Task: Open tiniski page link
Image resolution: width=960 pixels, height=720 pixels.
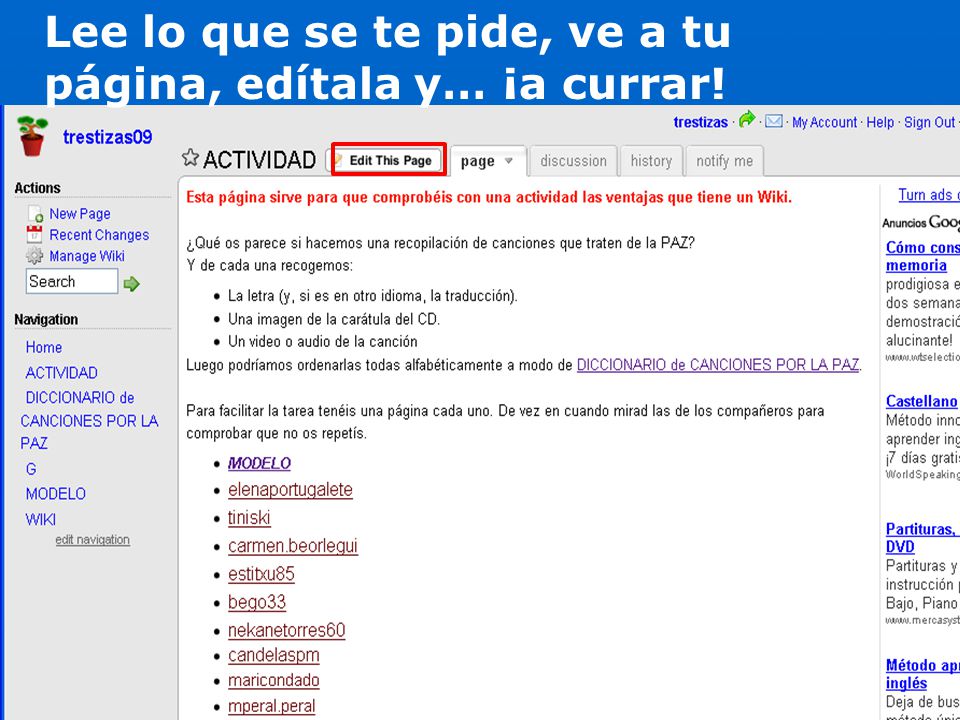Action: tap(249, 518)
